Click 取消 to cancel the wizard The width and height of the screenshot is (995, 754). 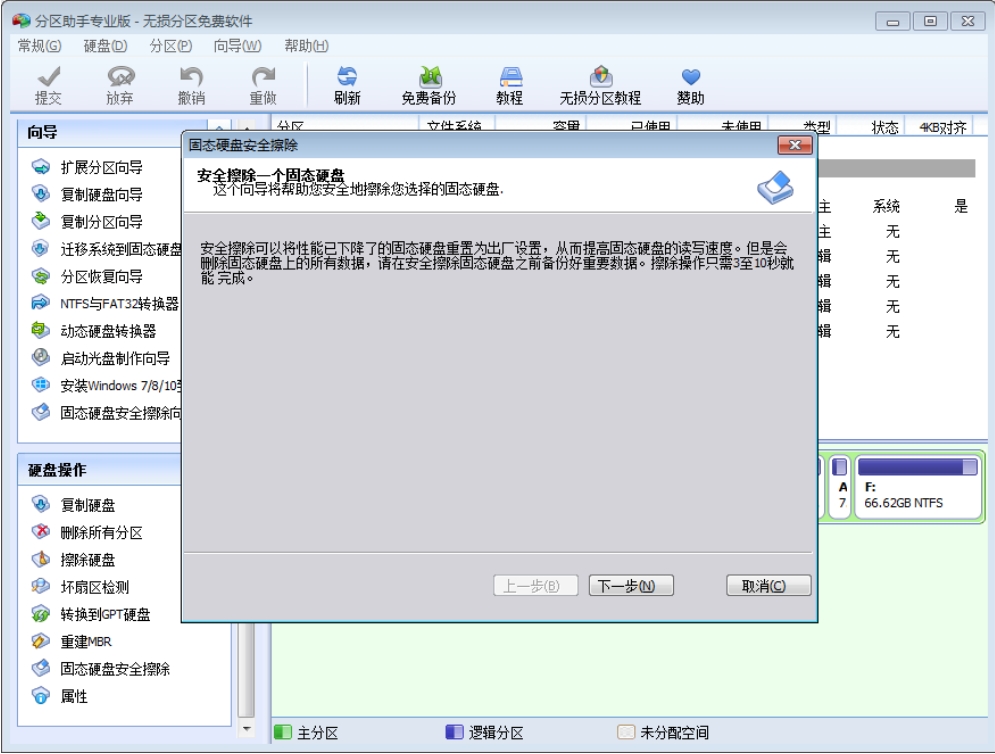coord(768,586)
